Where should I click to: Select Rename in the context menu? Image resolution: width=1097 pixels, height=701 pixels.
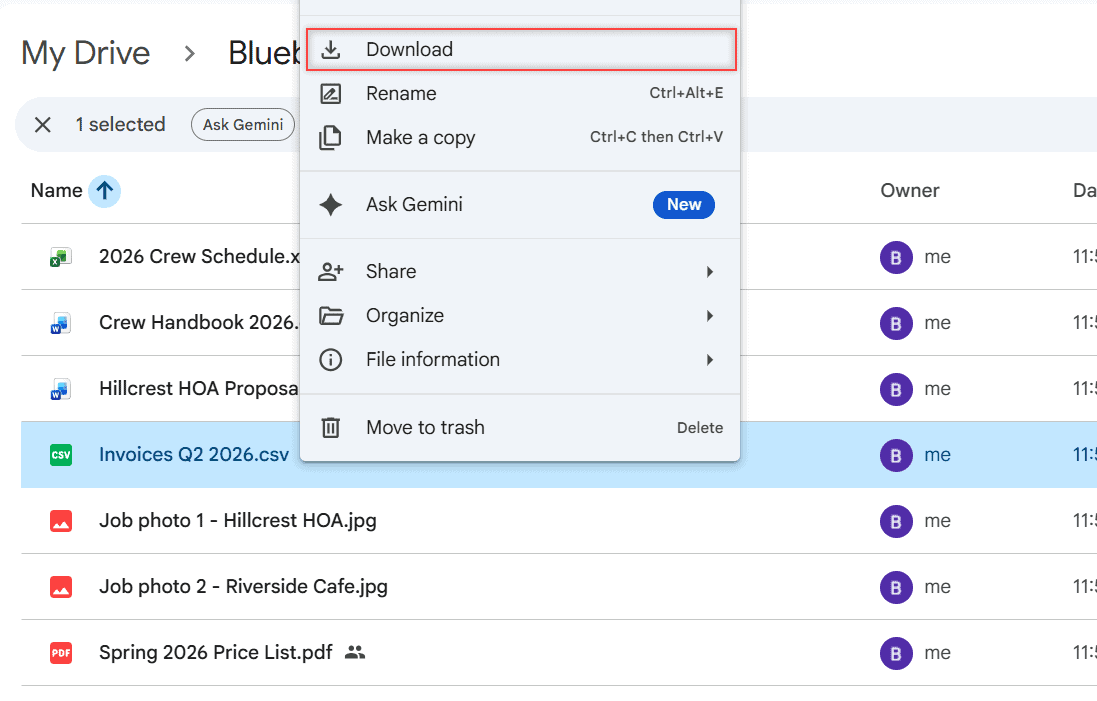pyautogui.click(x=521, y=94)
